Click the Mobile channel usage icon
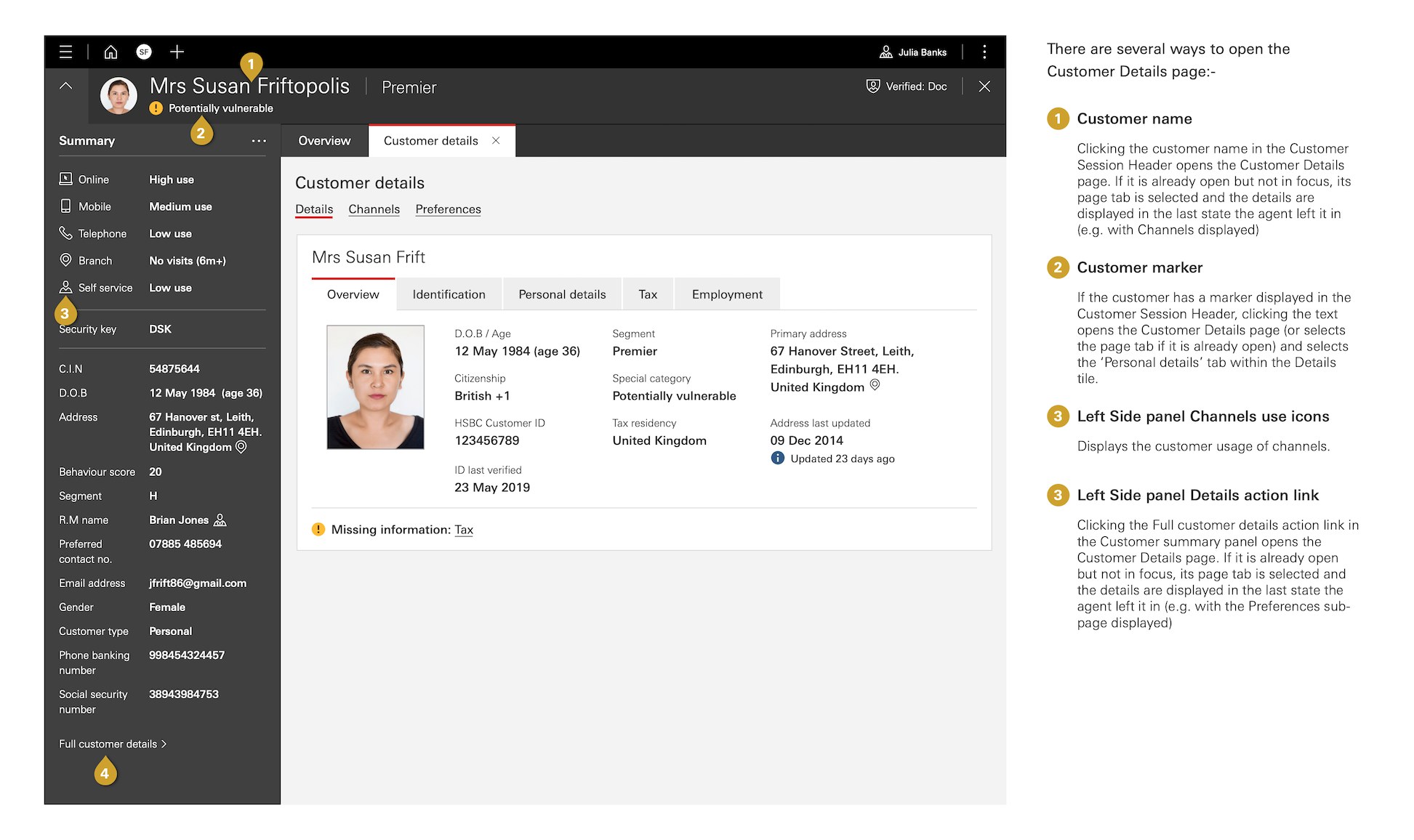1414x840 pixels. pos(65,206)
